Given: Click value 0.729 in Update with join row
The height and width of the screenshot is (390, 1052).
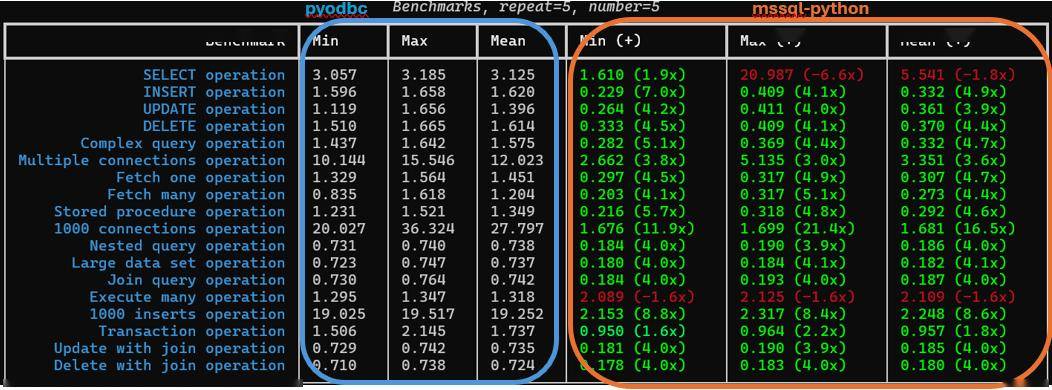Looking at the screenshot, I should click(335, 348).
